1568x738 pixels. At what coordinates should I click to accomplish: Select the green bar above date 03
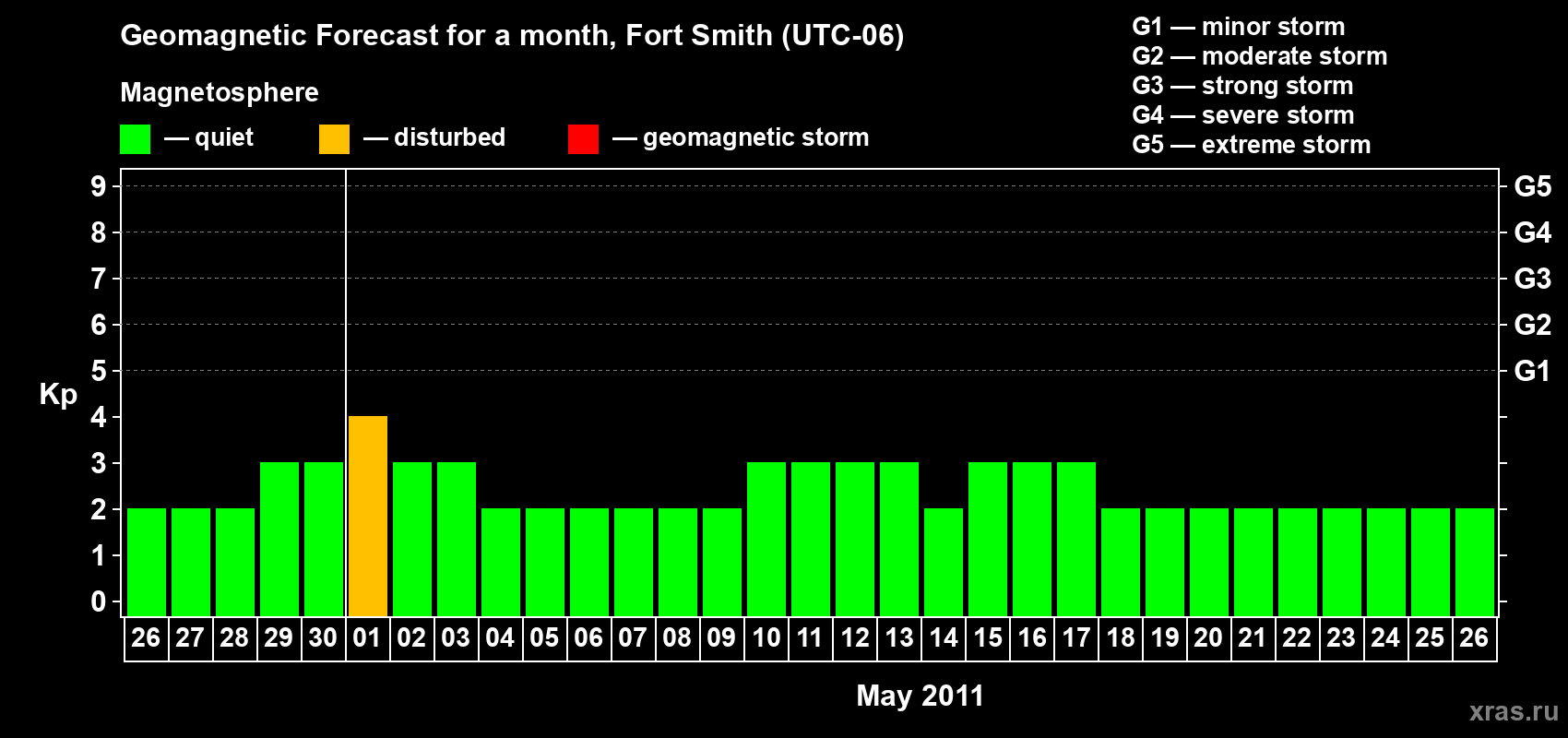(457, 540)
